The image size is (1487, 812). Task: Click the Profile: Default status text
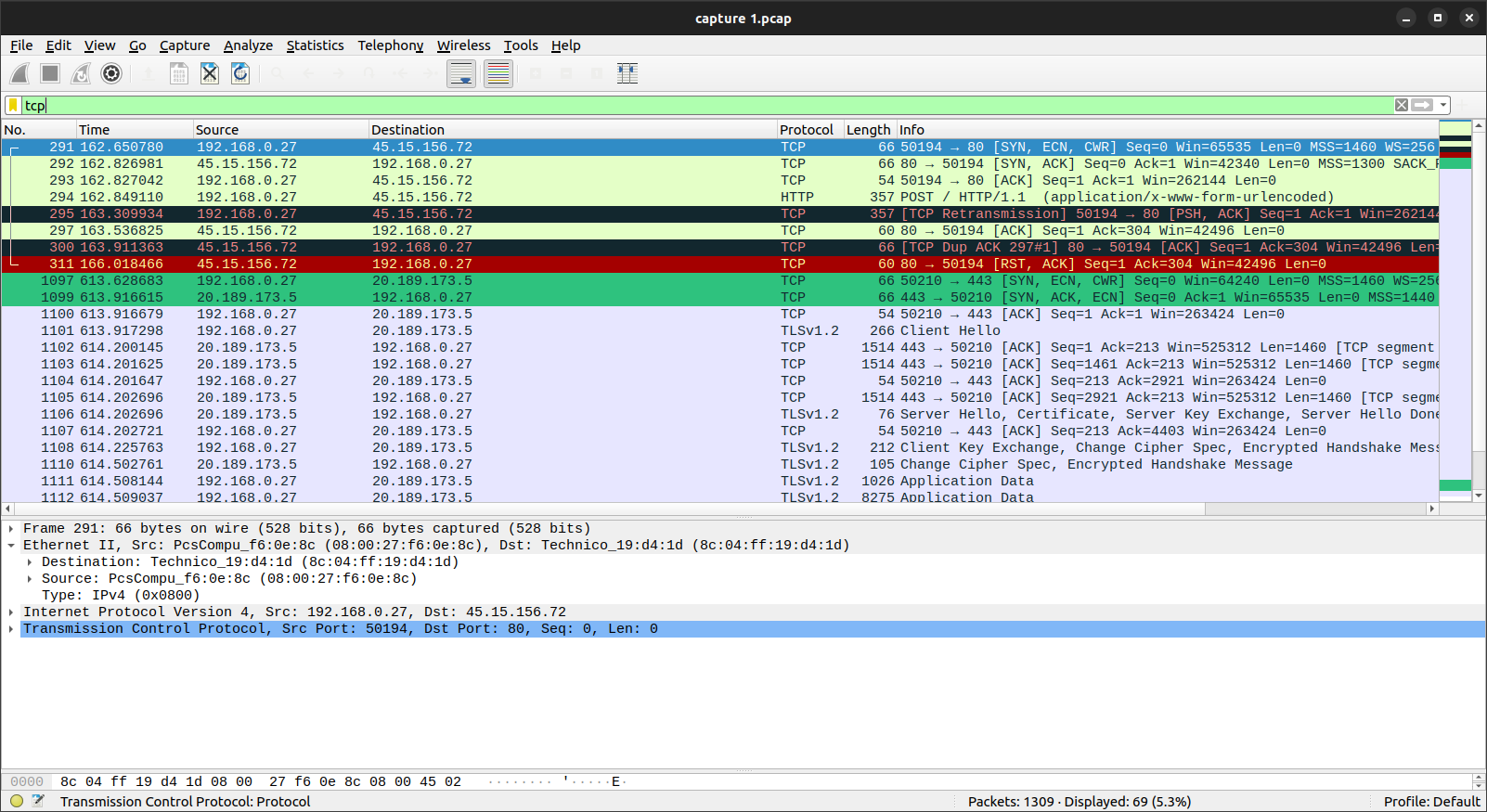1431,801
